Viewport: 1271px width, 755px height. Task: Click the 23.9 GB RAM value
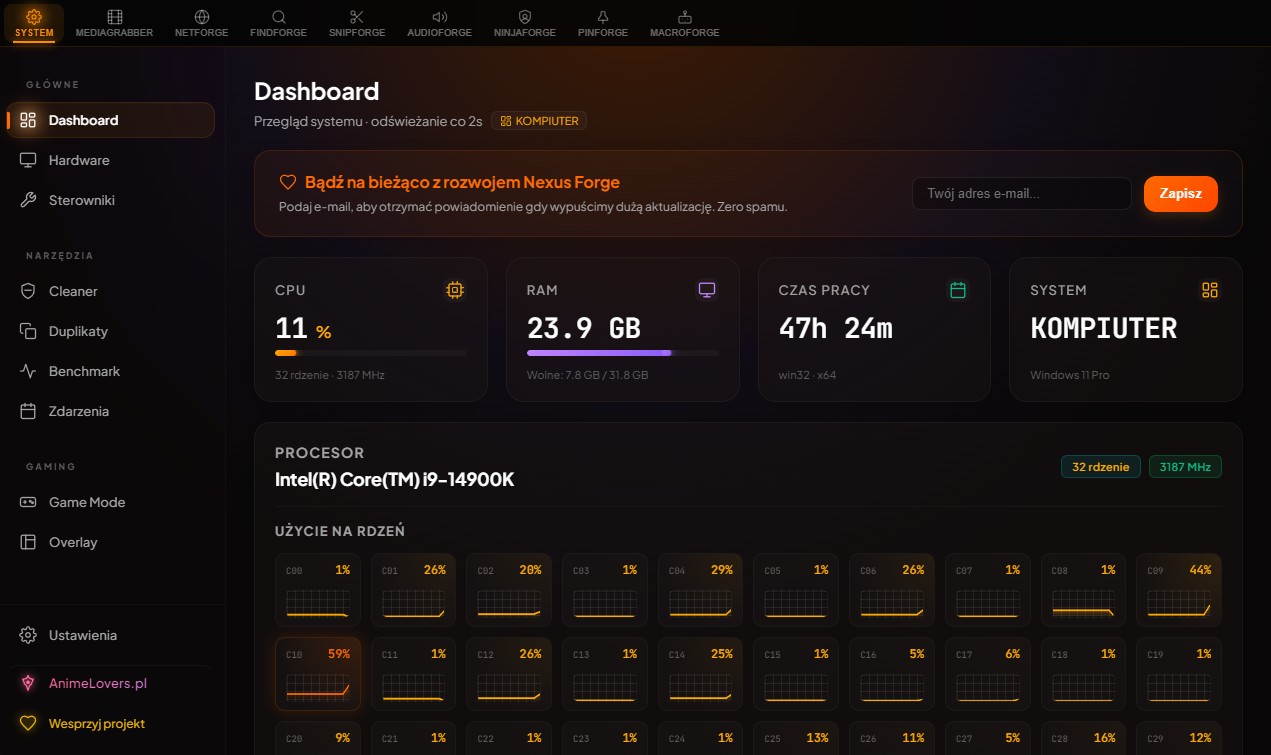coord(584,328)
